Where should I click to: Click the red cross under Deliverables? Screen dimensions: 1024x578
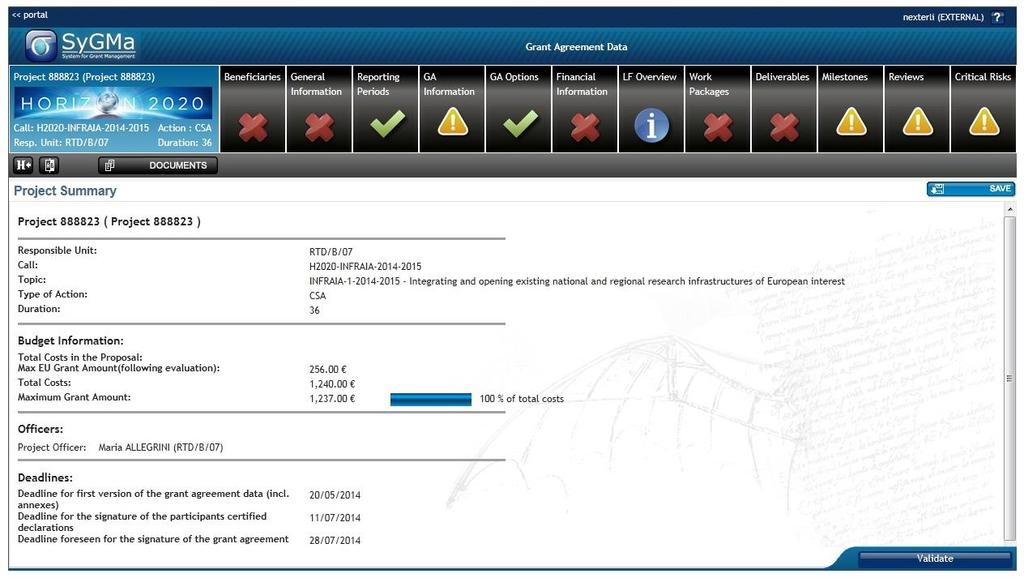pyautogui.click(x=784, y=127)
